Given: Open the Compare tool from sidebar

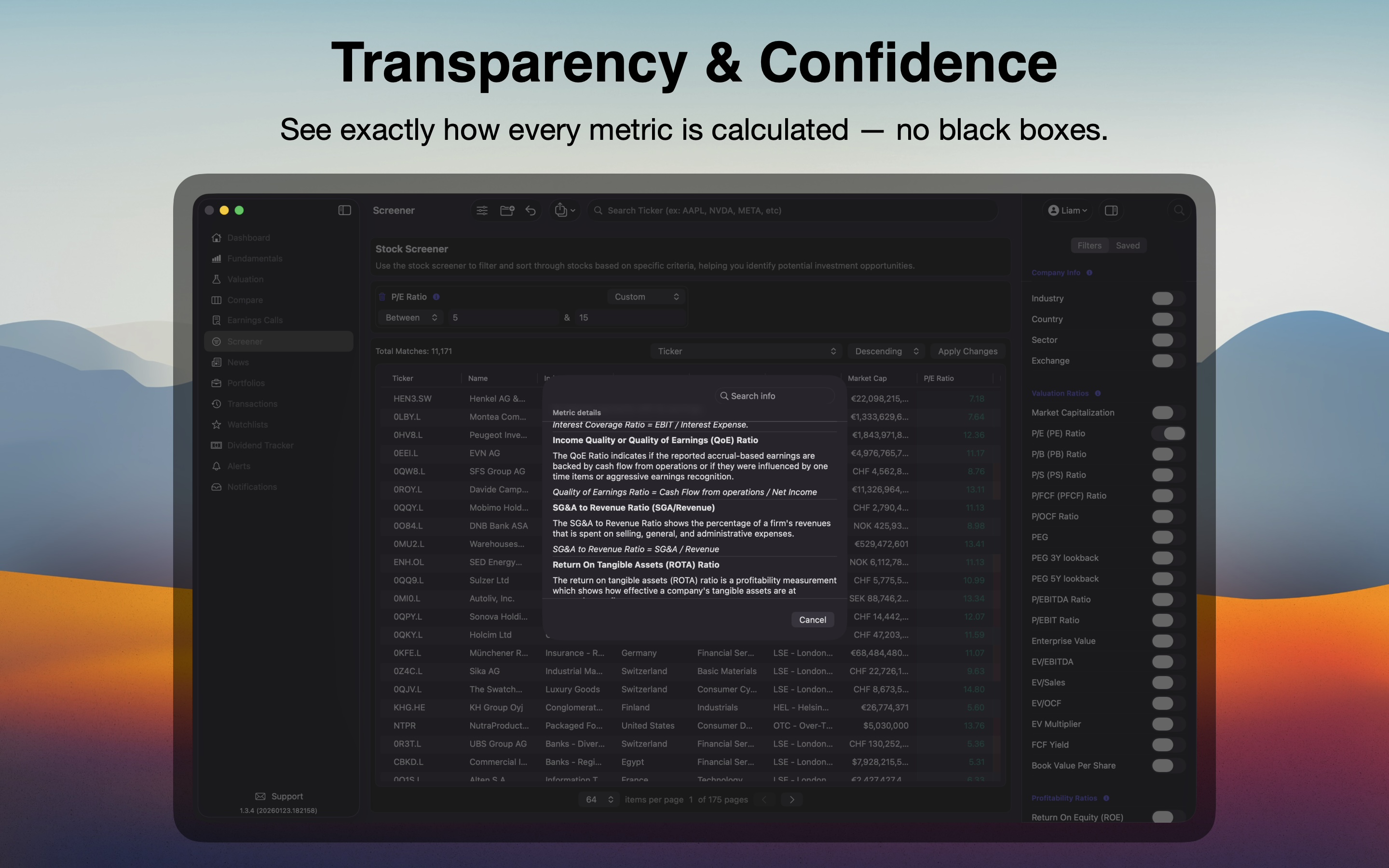Looking at the screenshot, I should [x=245, y=299].
